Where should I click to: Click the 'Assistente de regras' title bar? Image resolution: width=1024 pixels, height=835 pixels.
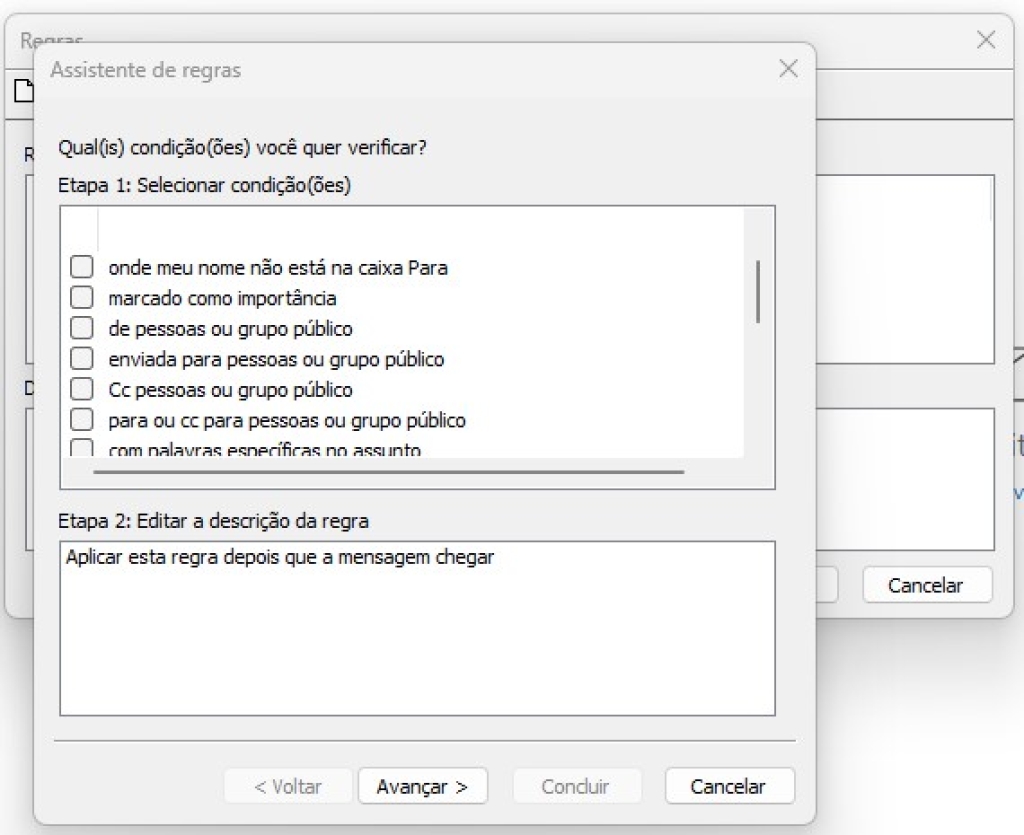click(400, 70)
